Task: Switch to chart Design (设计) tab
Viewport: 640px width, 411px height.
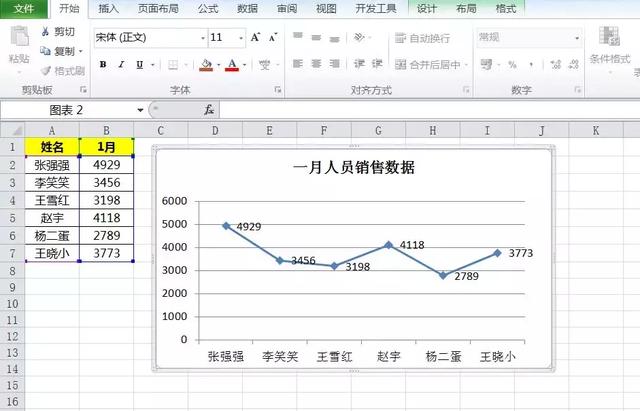Action: [427, 9]
